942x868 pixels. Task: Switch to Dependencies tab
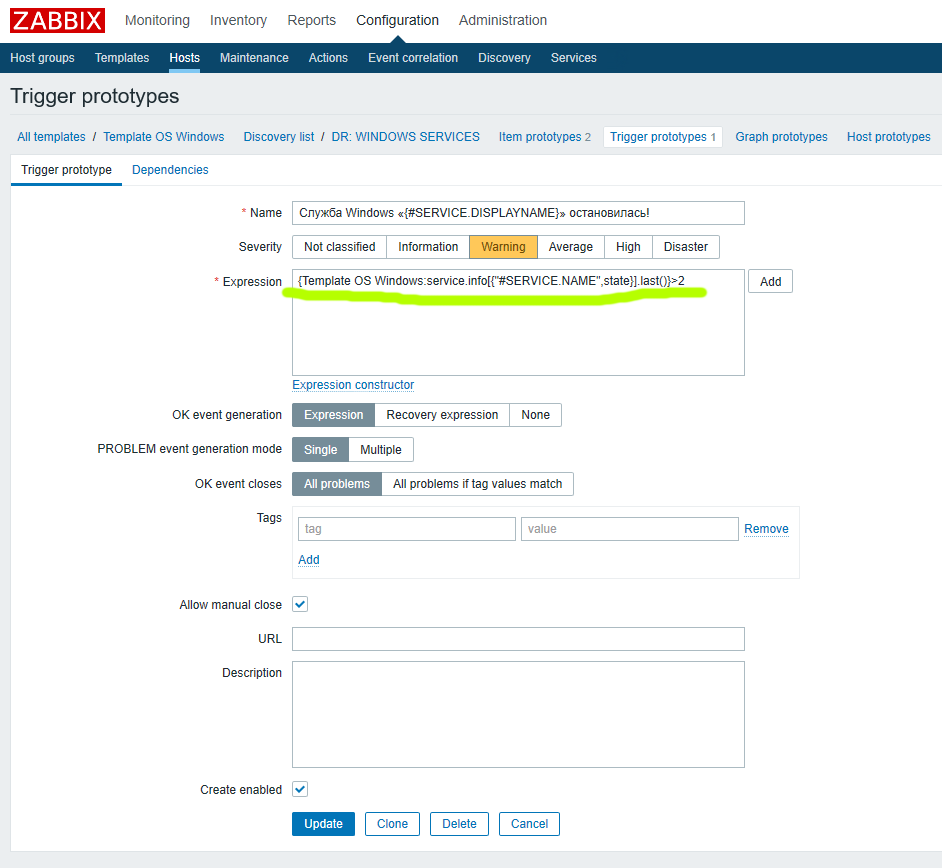point(170,170)
